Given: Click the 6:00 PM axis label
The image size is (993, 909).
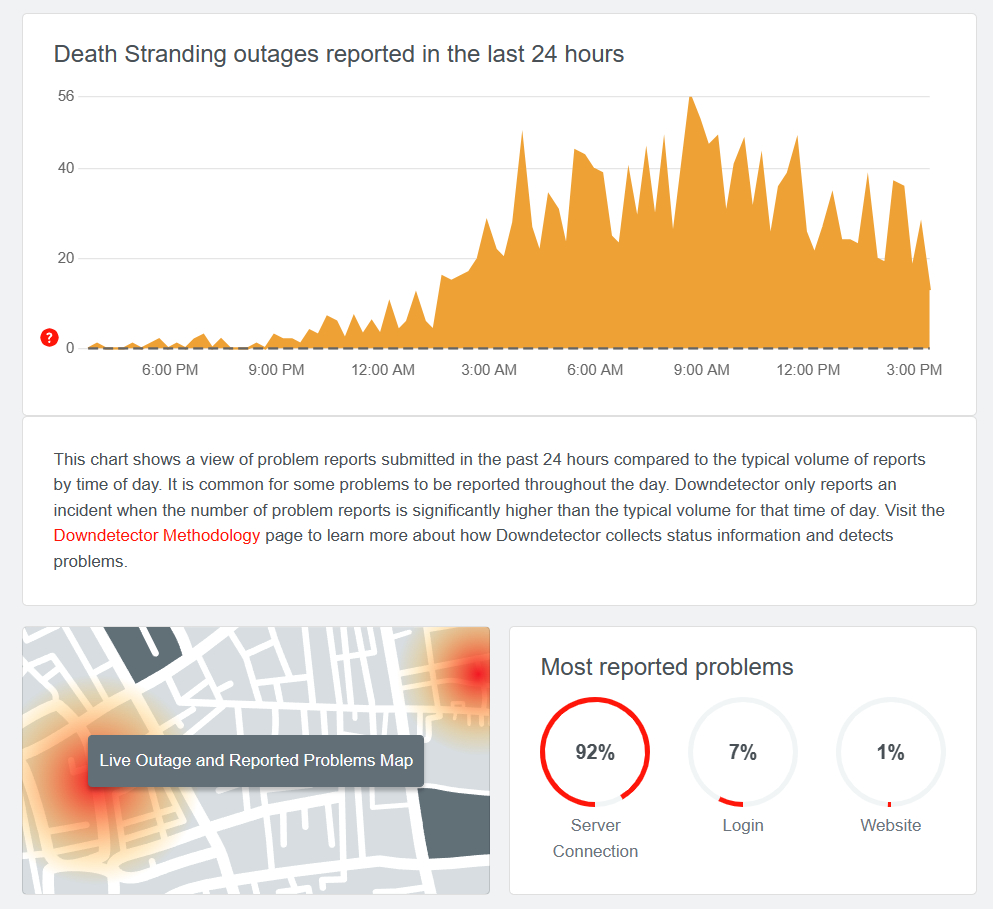Looking at the screenshot, I should [x=170, y=370].
